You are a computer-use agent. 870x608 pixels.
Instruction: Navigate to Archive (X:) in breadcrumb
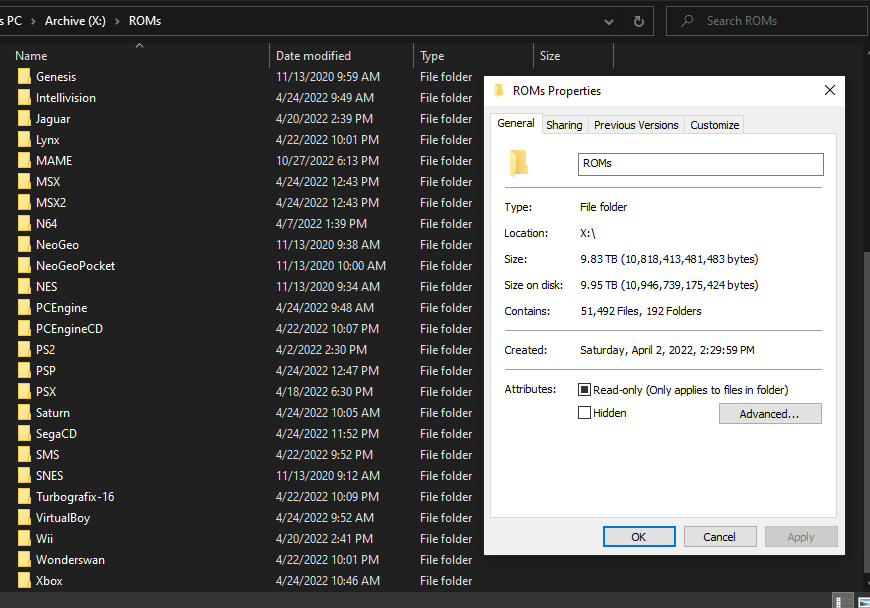coord(75,21)
